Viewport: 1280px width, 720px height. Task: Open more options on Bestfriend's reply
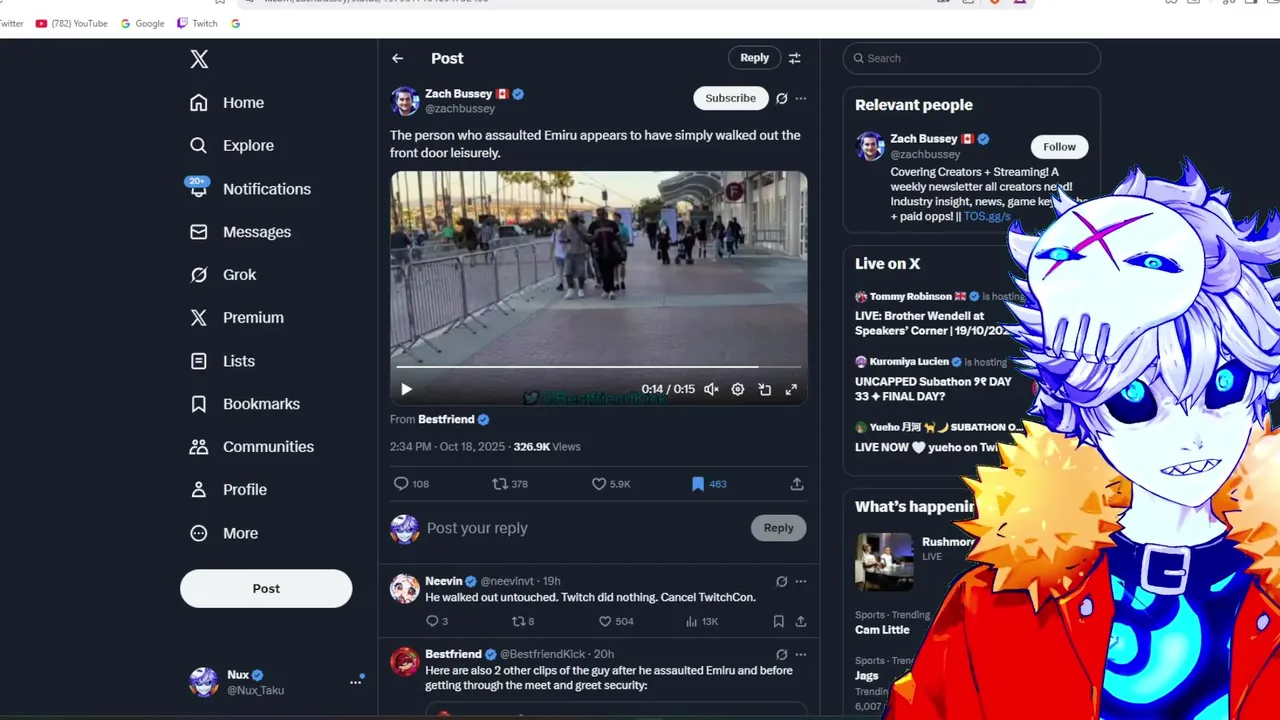(x=801, y=654)
